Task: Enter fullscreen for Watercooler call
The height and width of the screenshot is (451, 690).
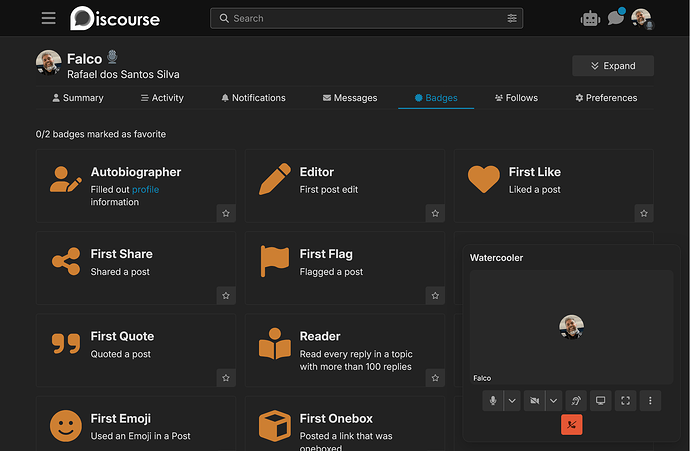Action: [625, 400]
